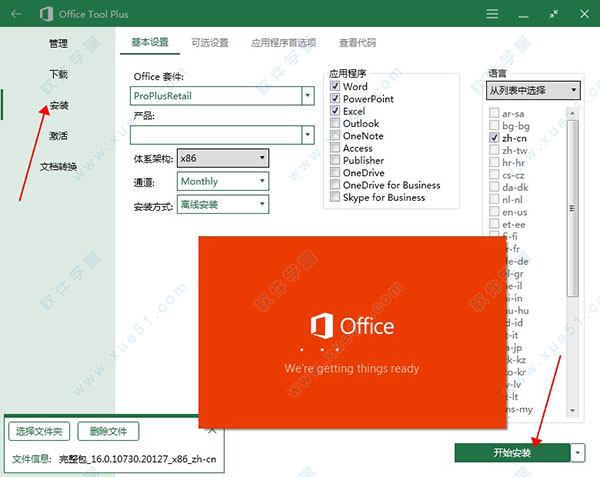This screenshot has width=600, height=477.
Task: Open the 激活 section in sidebar
Action: pos(58,136)
